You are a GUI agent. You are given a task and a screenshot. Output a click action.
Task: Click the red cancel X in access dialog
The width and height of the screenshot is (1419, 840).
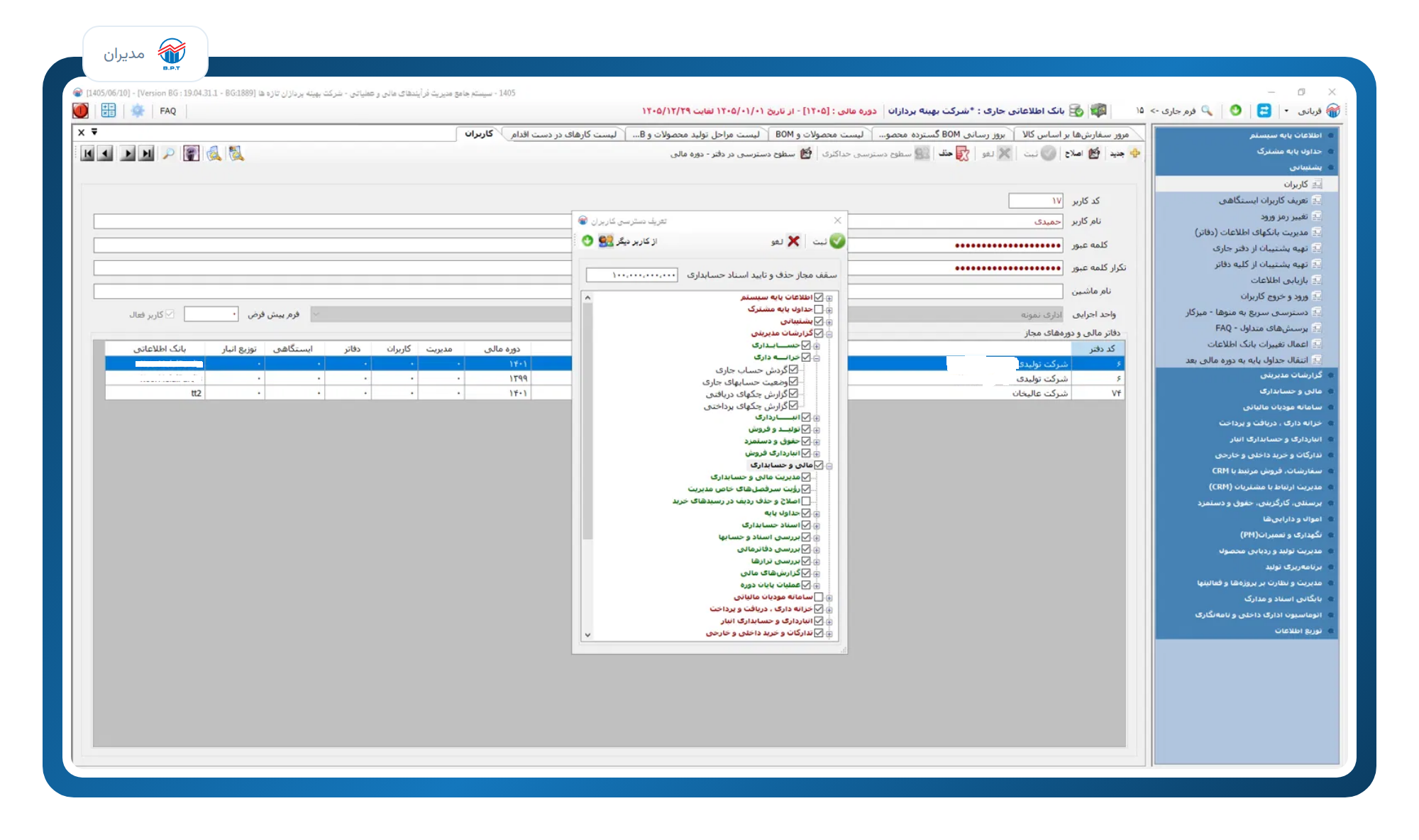coord(793,241)
